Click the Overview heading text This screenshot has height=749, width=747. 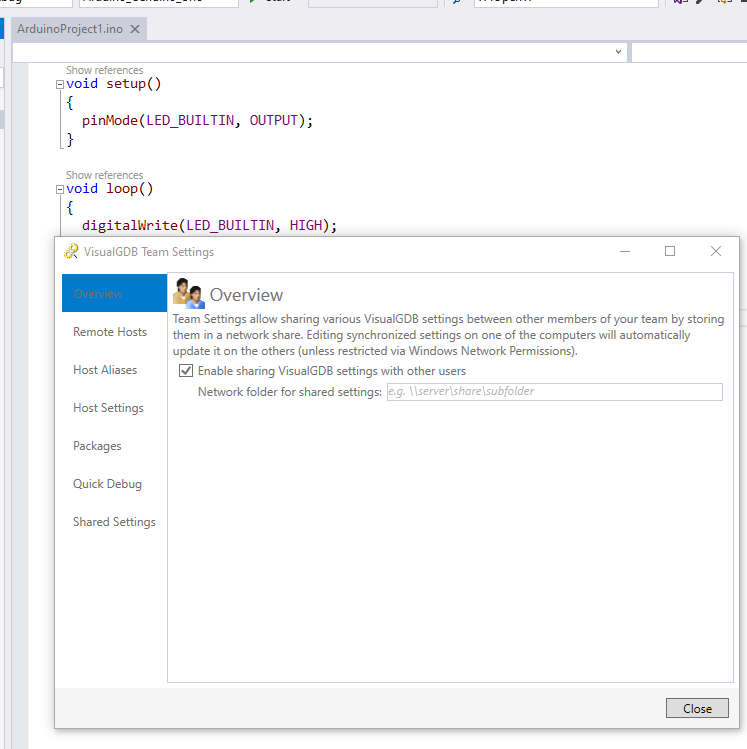(246, 295)
